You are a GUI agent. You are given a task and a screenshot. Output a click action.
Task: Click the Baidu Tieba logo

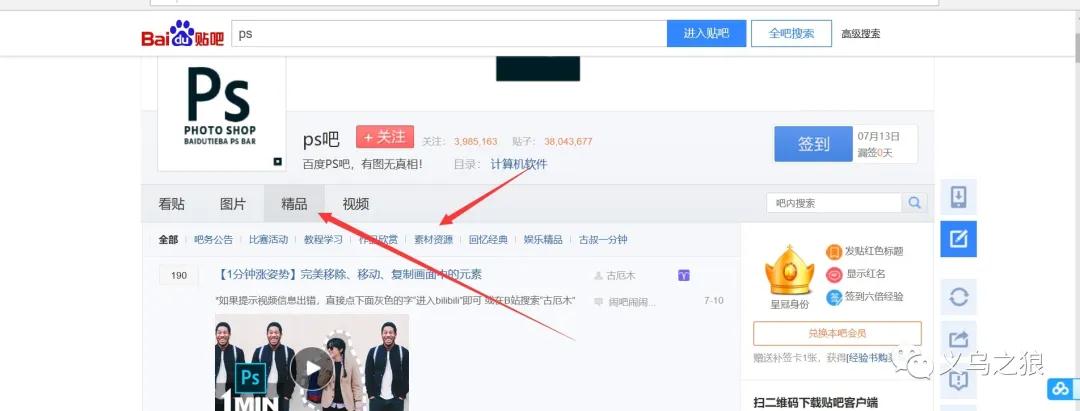click(182, 35)
